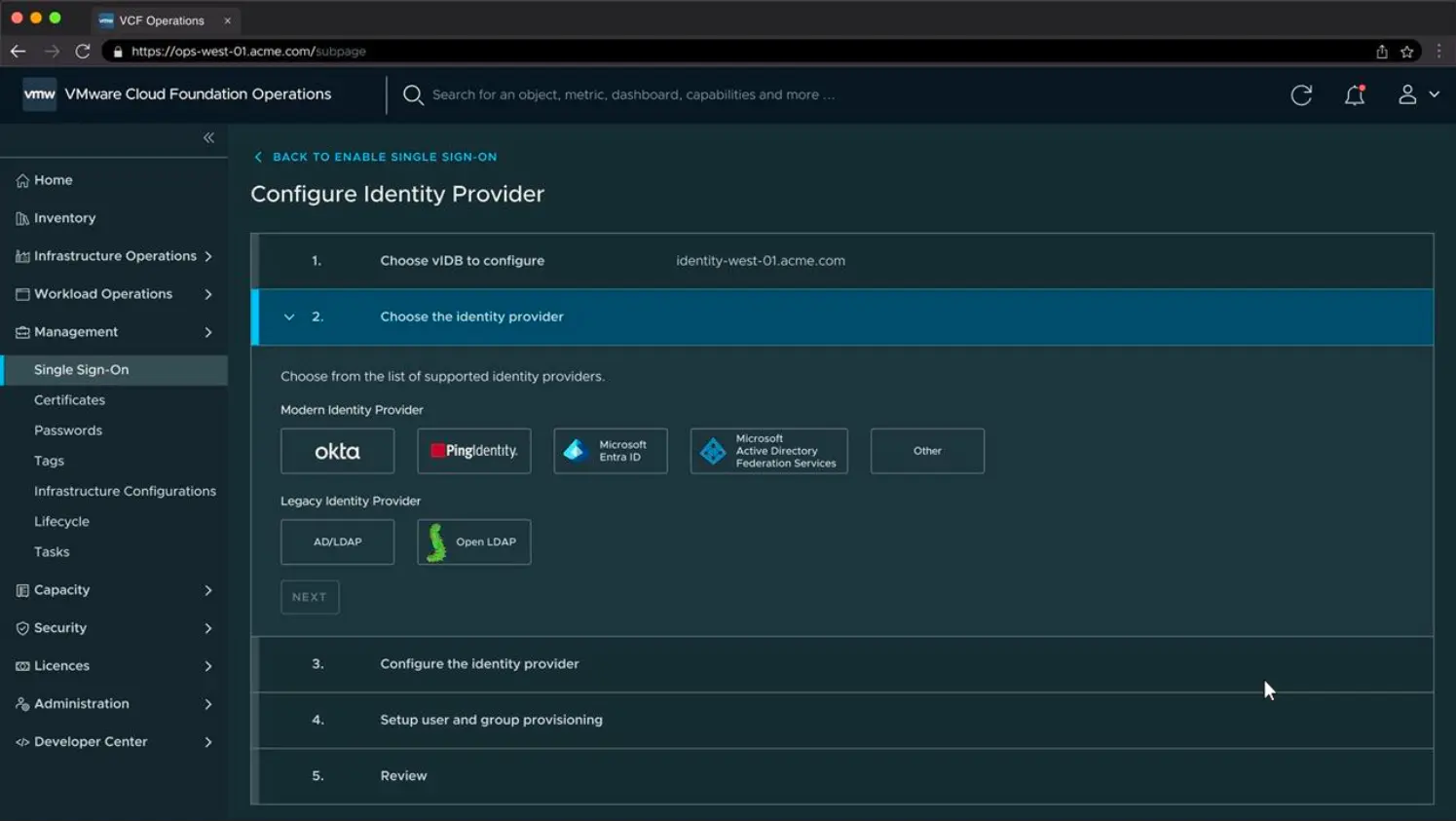The width and height of the screenshot is (1456, 821).
Task: Expand Workload Operations chevron
Action: pyautogui.click(x=208, y=294)
